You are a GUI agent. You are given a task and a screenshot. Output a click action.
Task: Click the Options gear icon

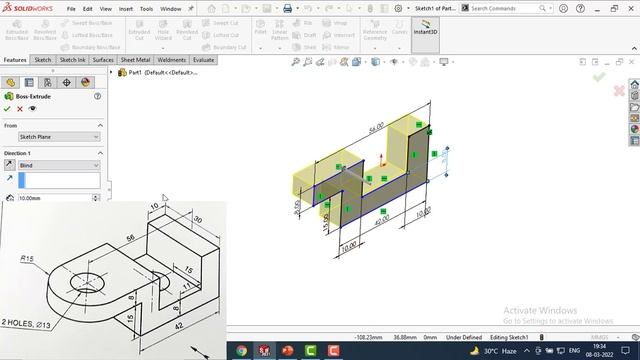coord(398,8)
